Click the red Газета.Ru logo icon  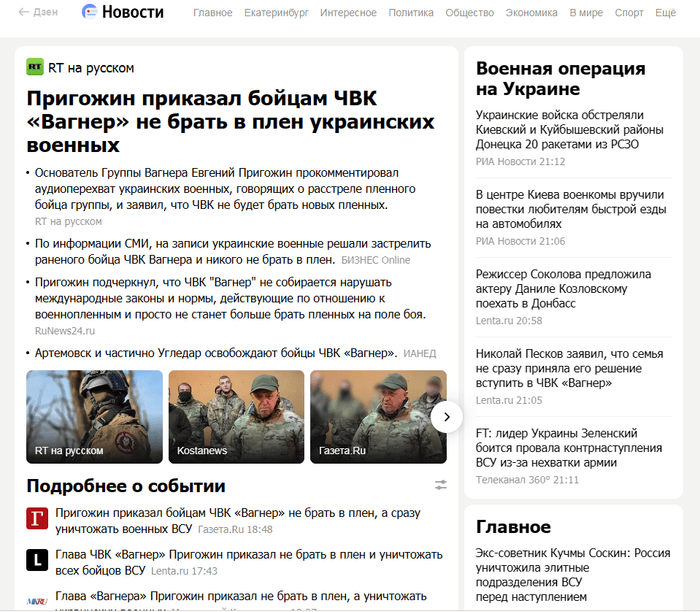37,519
